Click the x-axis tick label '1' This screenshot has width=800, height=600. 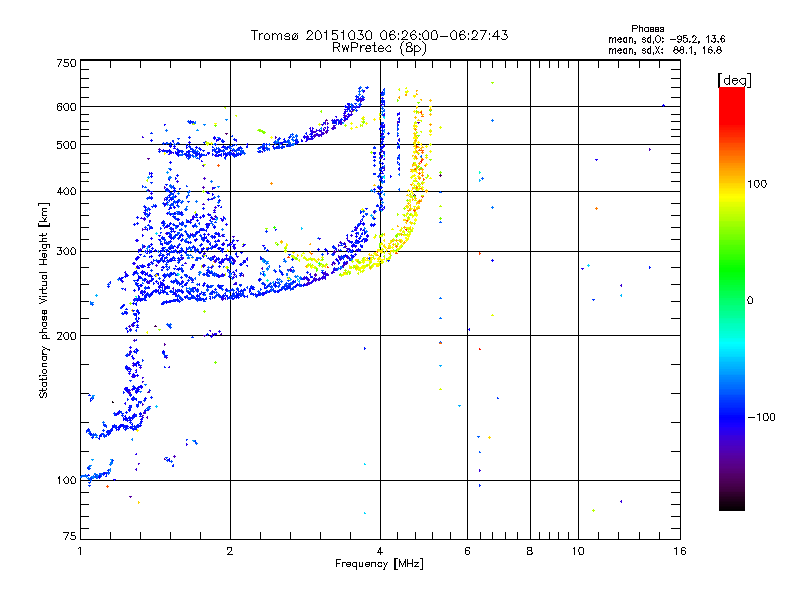point(80,552)
